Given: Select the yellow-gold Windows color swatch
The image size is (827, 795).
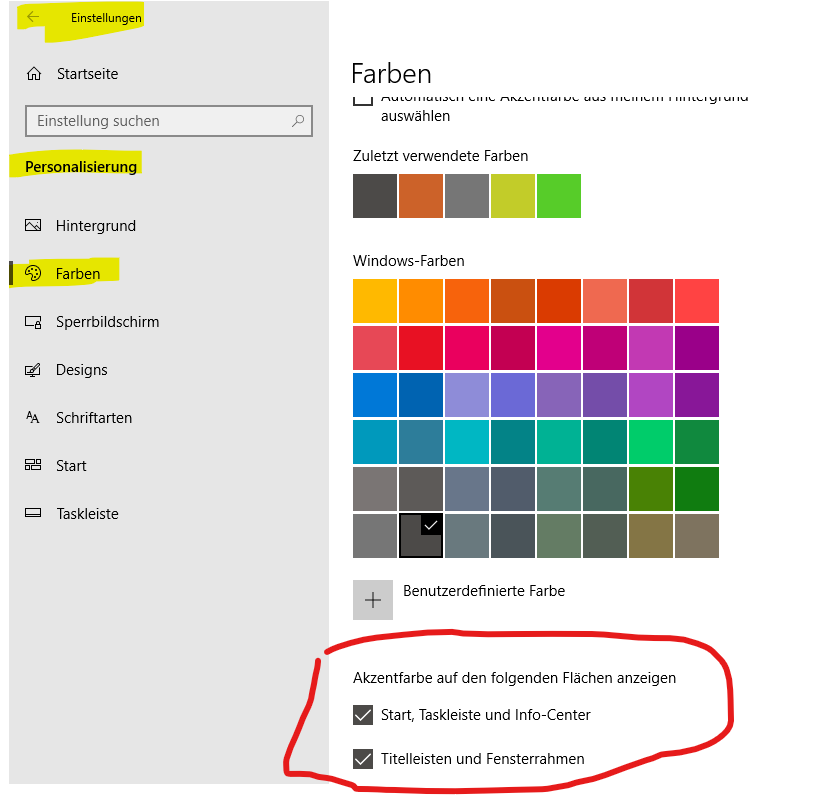Looking at the screenshot, I should (375, 301).
